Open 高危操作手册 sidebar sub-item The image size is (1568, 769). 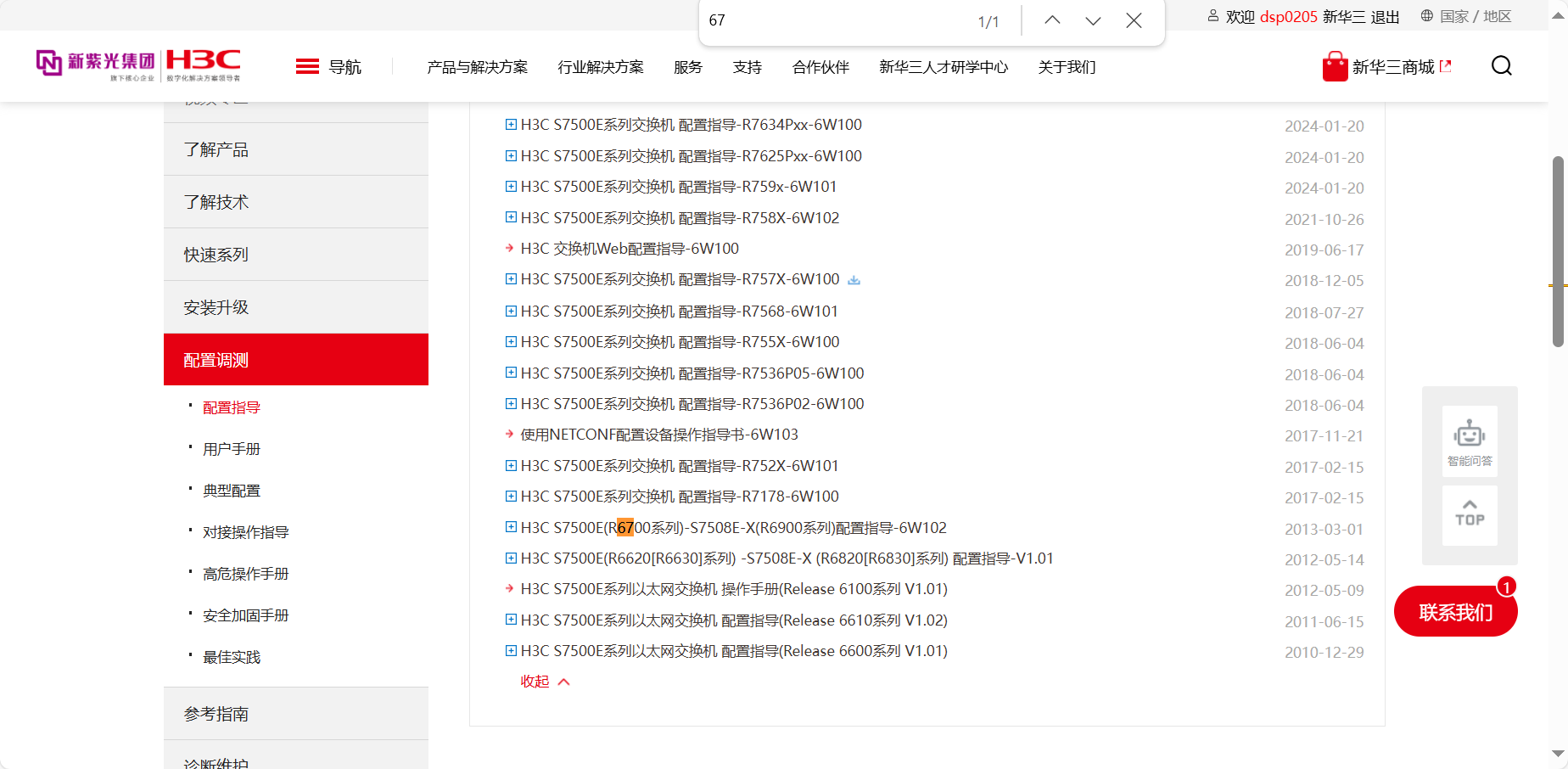pyautogui.click(x=246, y=574)
